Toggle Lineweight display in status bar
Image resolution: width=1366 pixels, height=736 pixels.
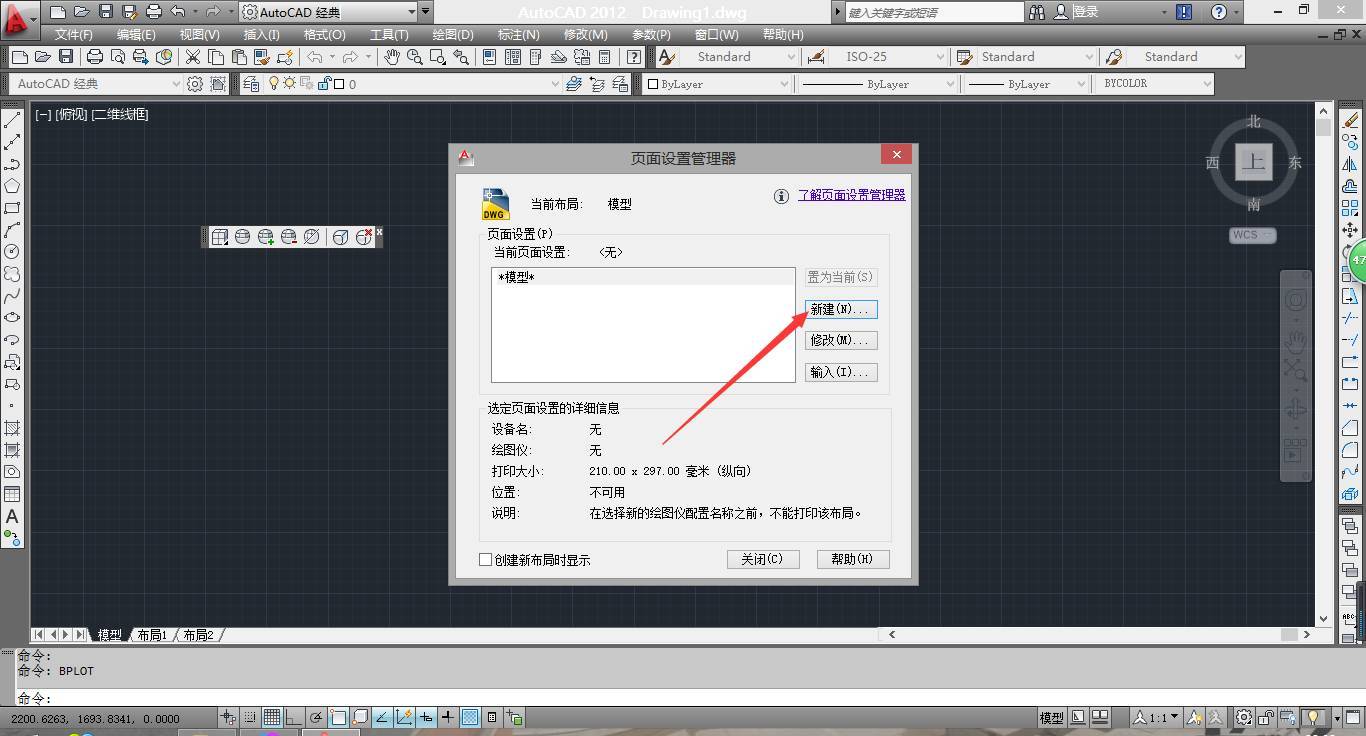(448, 717)
